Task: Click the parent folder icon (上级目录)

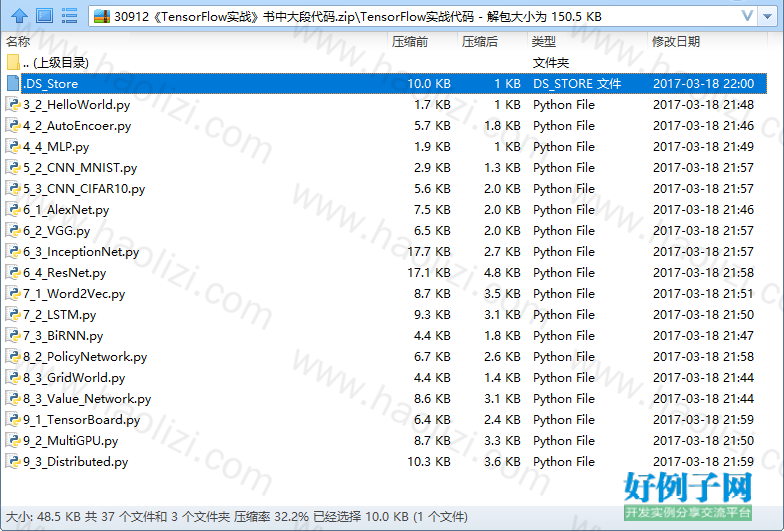Action: tap(13, 62)
